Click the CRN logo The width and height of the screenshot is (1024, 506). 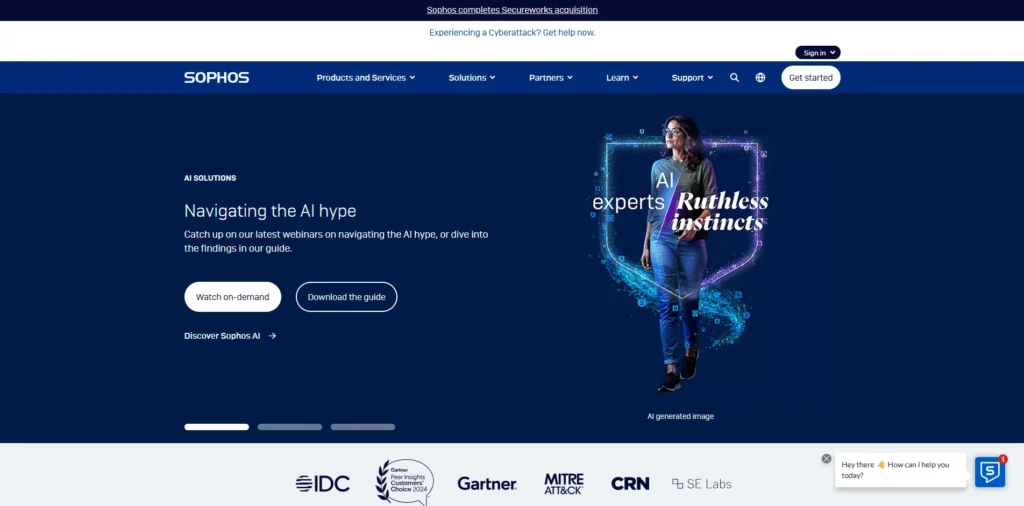pos(630,484)
